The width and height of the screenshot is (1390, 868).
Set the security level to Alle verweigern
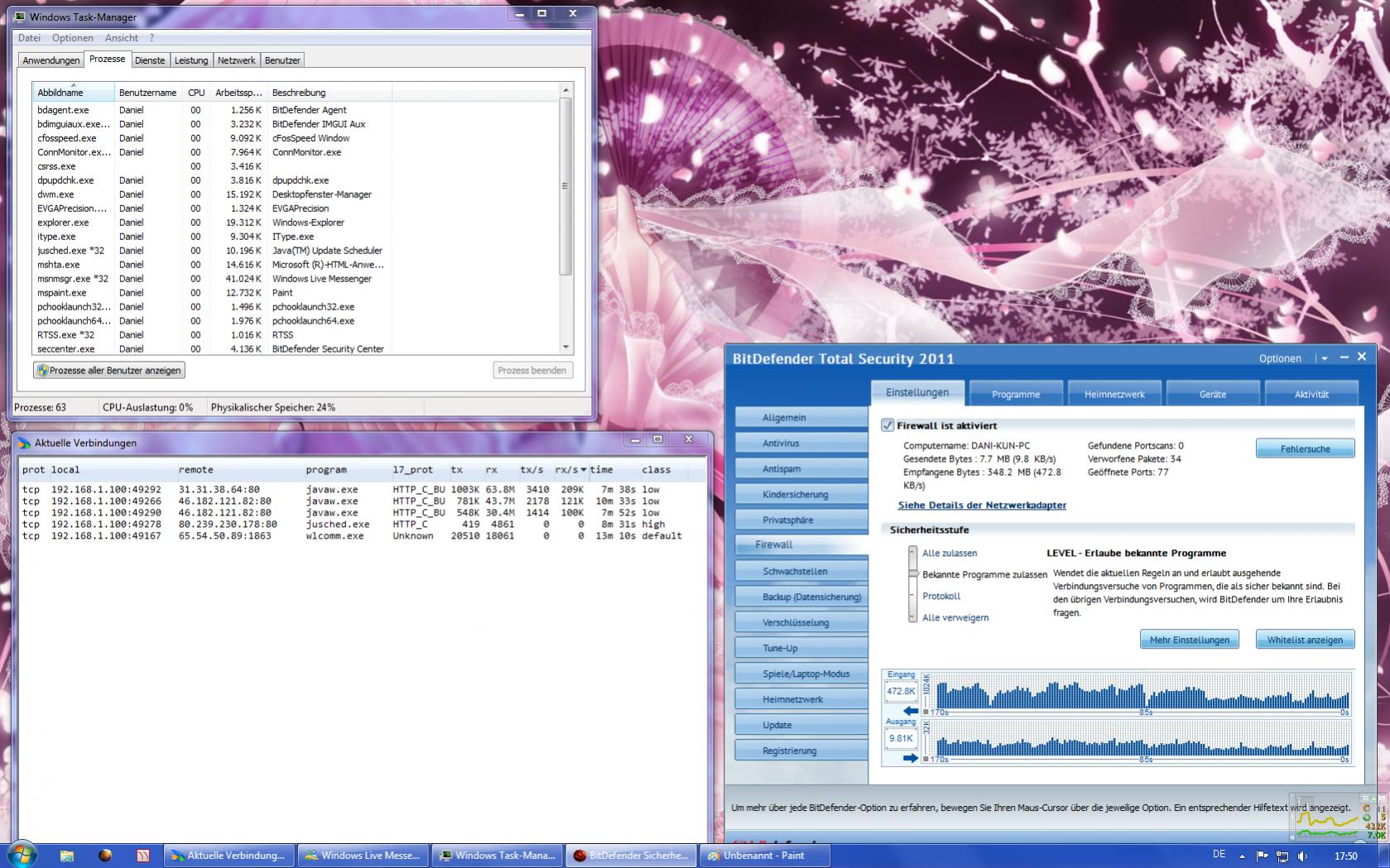[955, 617]
